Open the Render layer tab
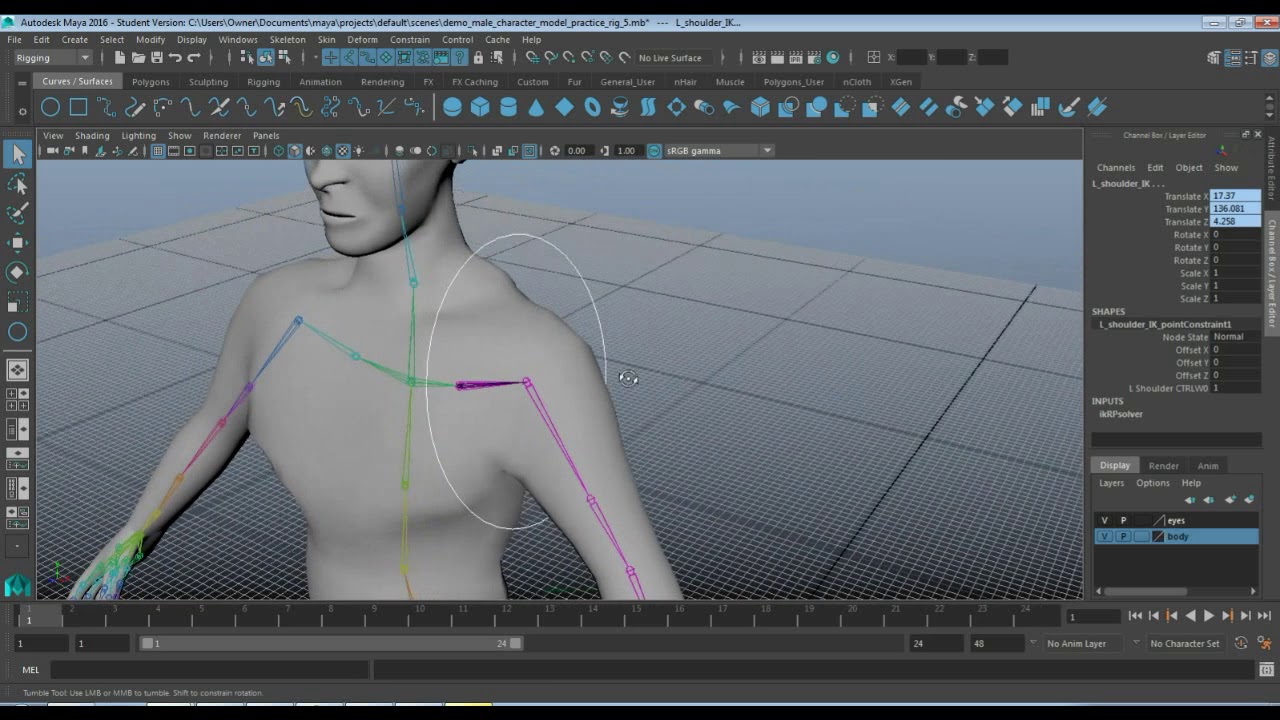1280x720 pixels. point(1163,466)
